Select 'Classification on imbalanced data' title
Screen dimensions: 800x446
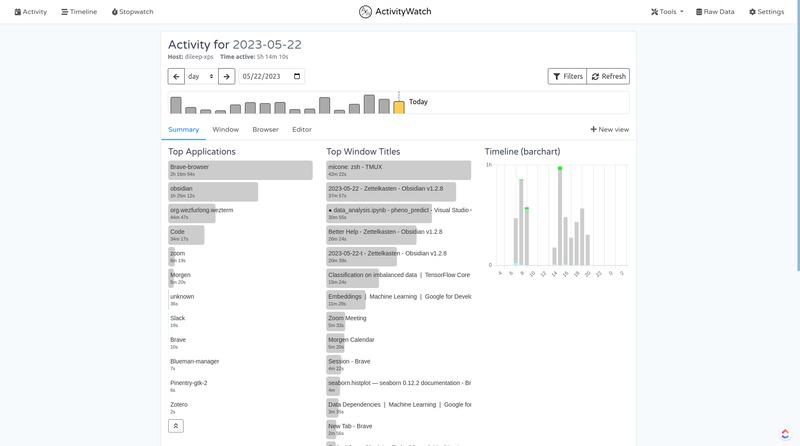pyautogui.click(x=398, y=278)
